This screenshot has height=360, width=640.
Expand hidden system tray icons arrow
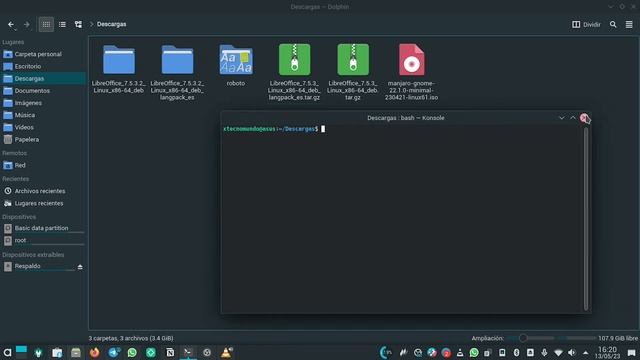coord(586,353)
